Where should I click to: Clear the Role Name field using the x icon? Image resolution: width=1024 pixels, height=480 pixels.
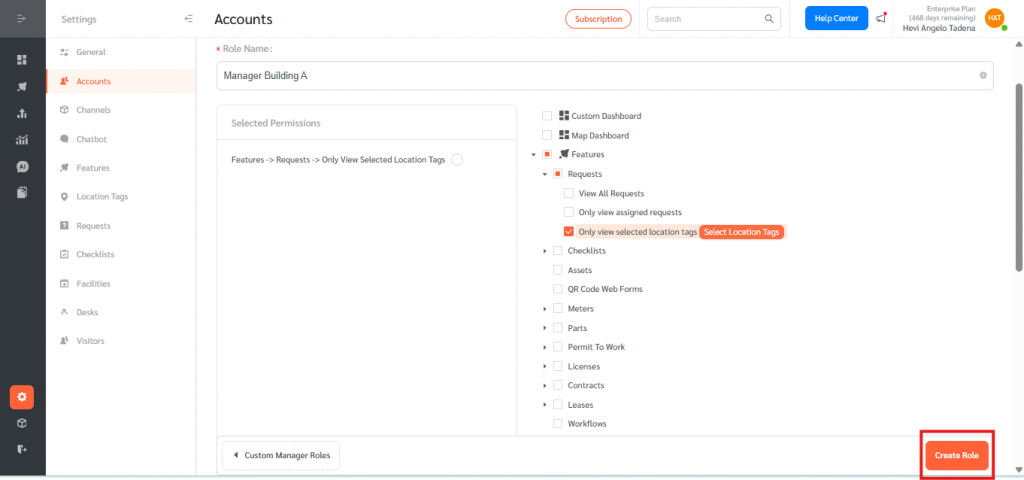982,75
